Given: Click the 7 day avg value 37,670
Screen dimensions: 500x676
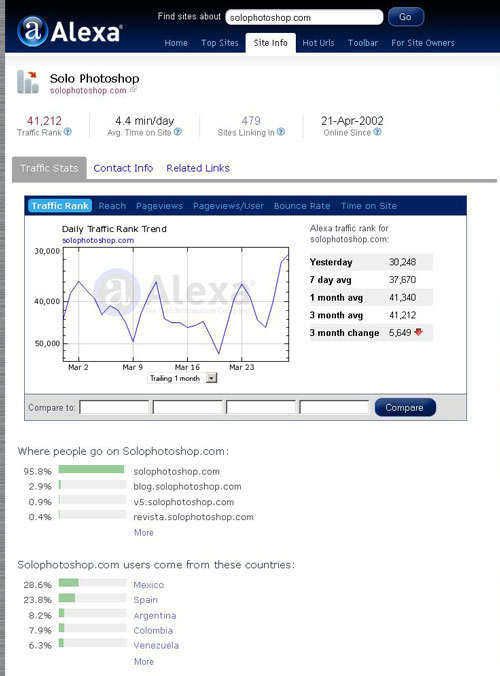Looking at the screenshot, I should tap(403, 279).
